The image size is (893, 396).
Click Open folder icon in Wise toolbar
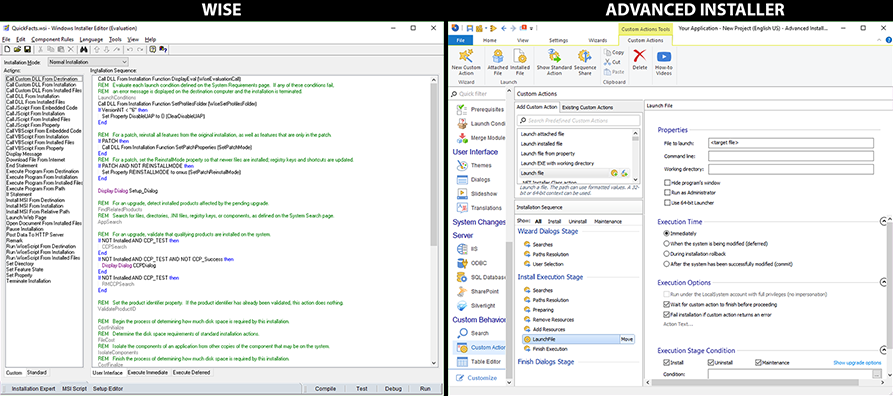tap(17, 50)
